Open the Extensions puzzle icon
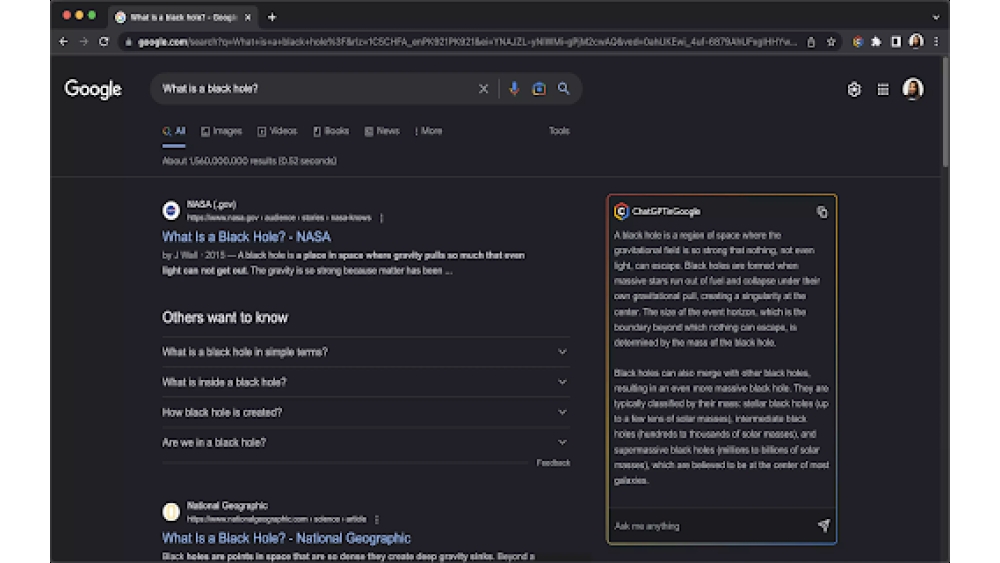This screenshot has height=563, width=1000. 876,41
